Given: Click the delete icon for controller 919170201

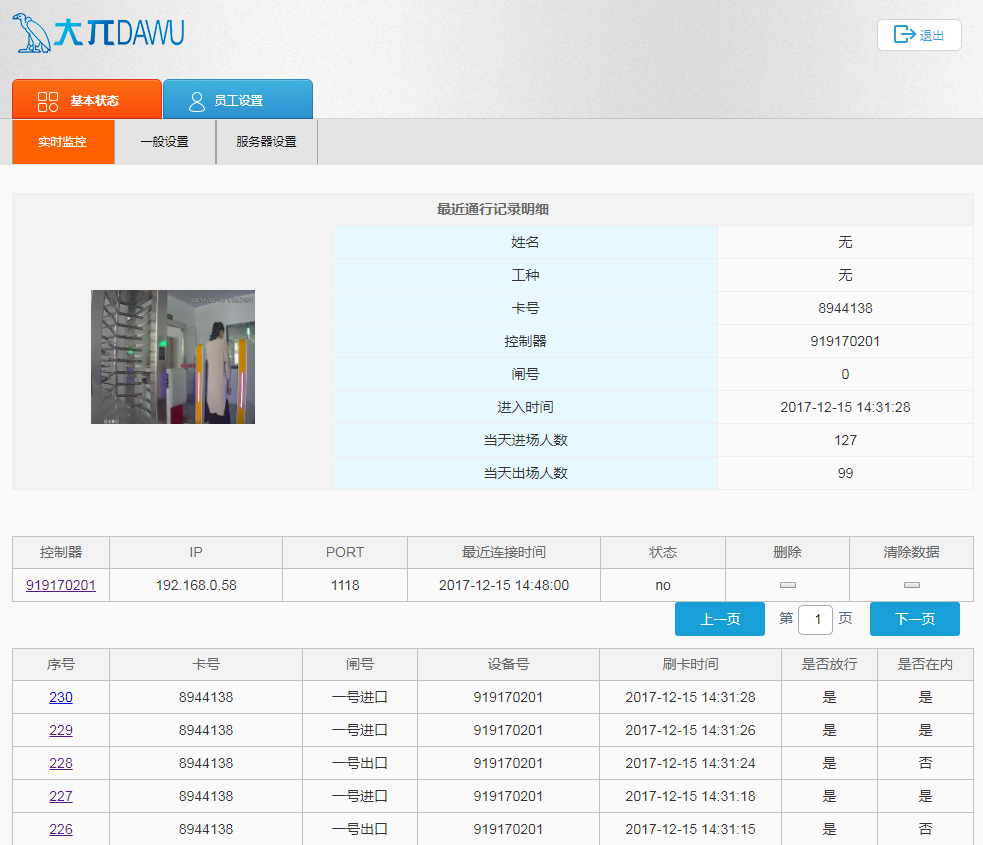Looking at the screenshot, I should tap(787, 585).
